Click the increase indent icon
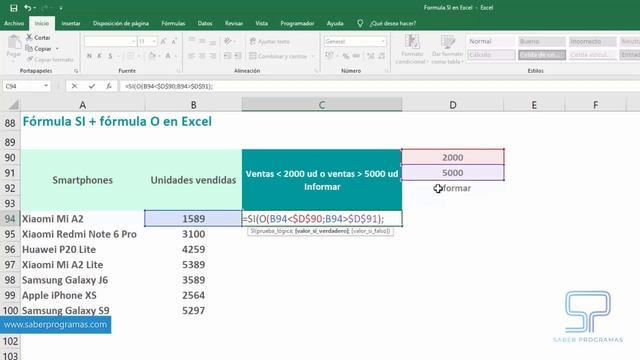This screenshot has width=640, height=360. [238, 56]
